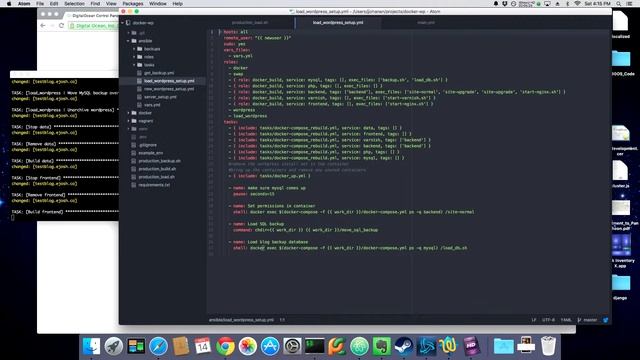The height and width of the screenshot is (360, 640).
Task: Open the Find menu
Action: tap(95, 4)
